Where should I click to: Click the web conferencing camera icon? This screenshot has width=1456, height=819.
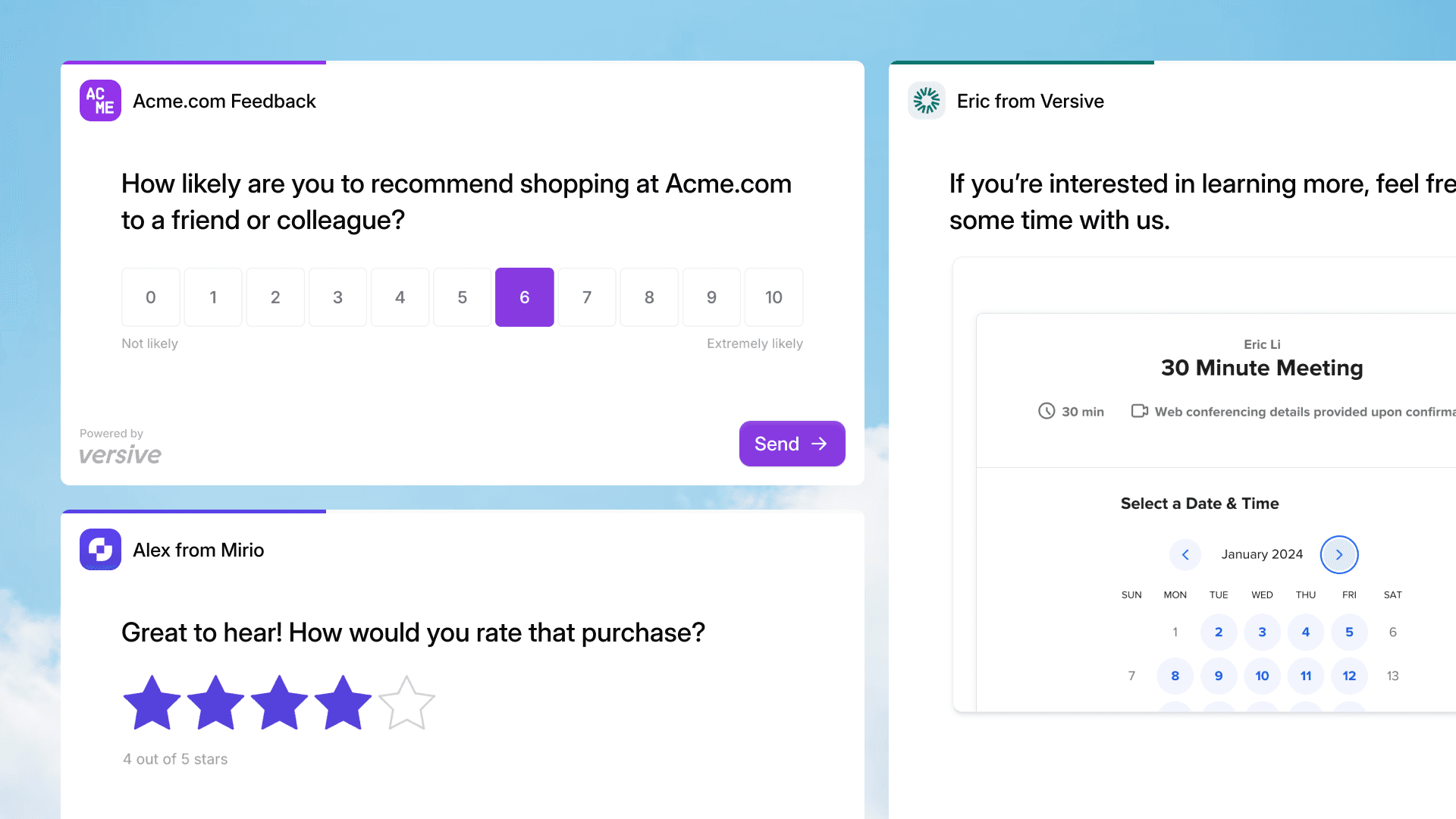[x=1140, y=411]
